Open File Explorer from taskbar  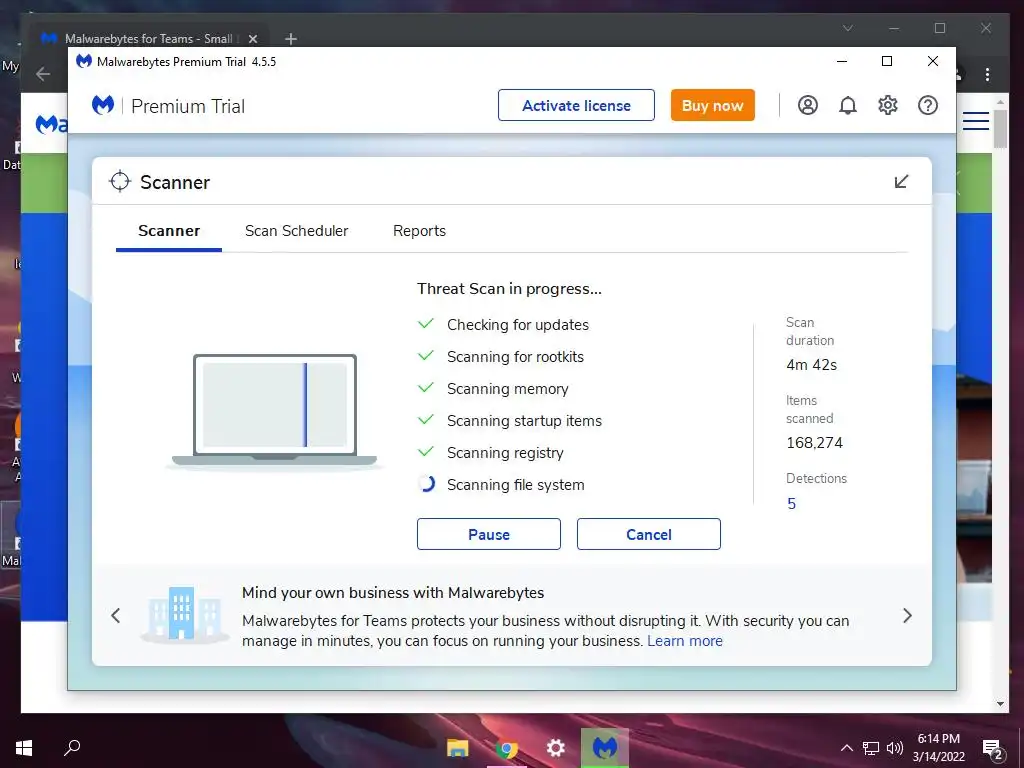click(x=457, y=748)
